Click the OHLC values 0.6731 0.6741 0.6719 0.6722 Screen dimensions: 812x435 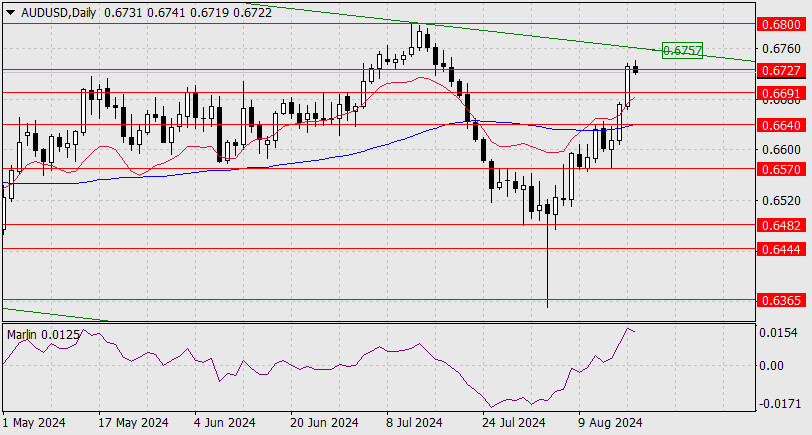coord(188,13)
